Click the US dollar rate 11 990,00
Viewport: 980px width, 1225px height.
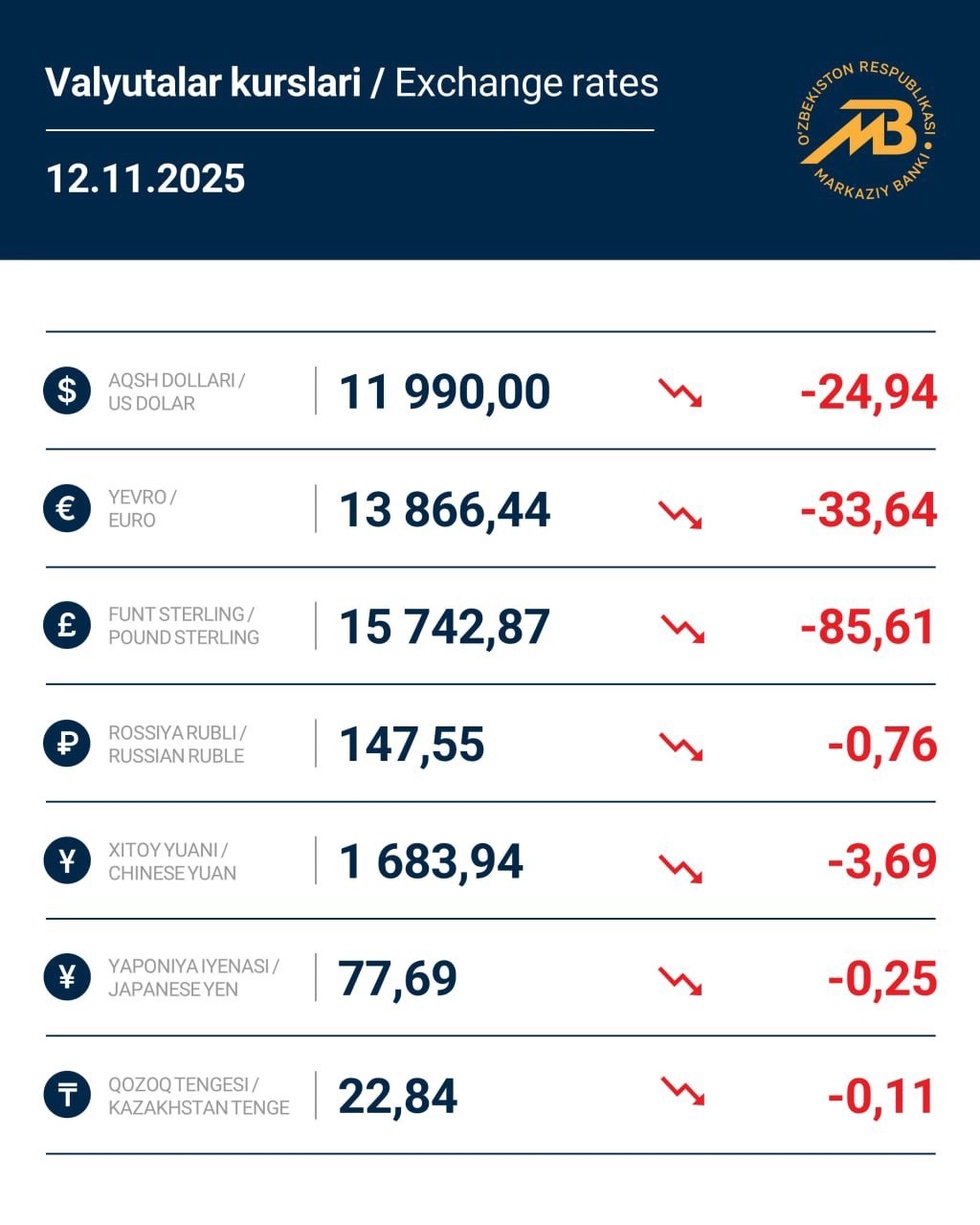coord(445,392)
